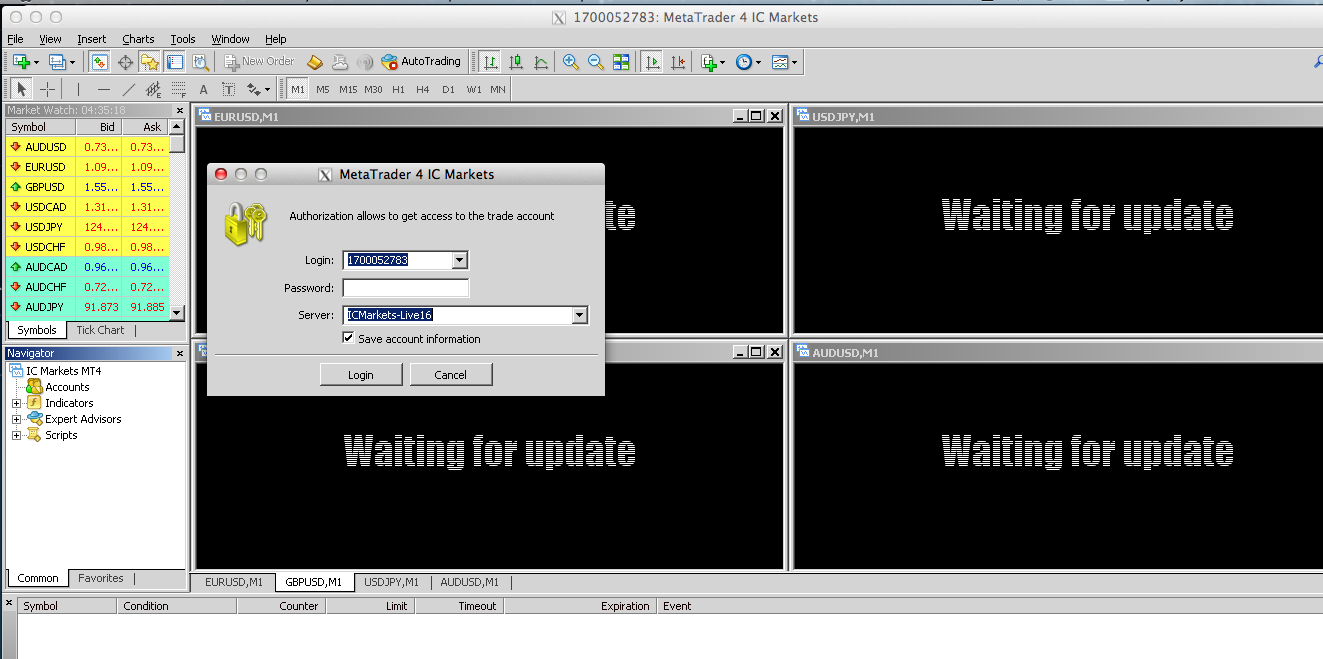Click the Zoom In magnifier icon
Viewport: 1323px width, 659px height.
(571, 62)
